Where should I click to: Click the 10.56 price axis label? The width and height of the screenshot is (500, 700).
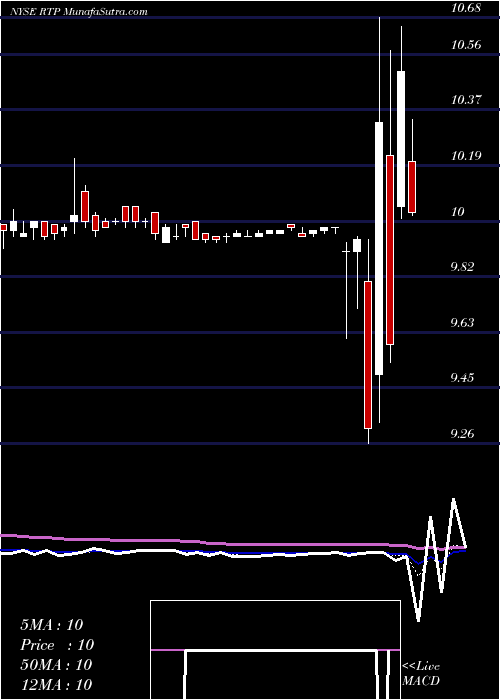(x=466, y=45)
